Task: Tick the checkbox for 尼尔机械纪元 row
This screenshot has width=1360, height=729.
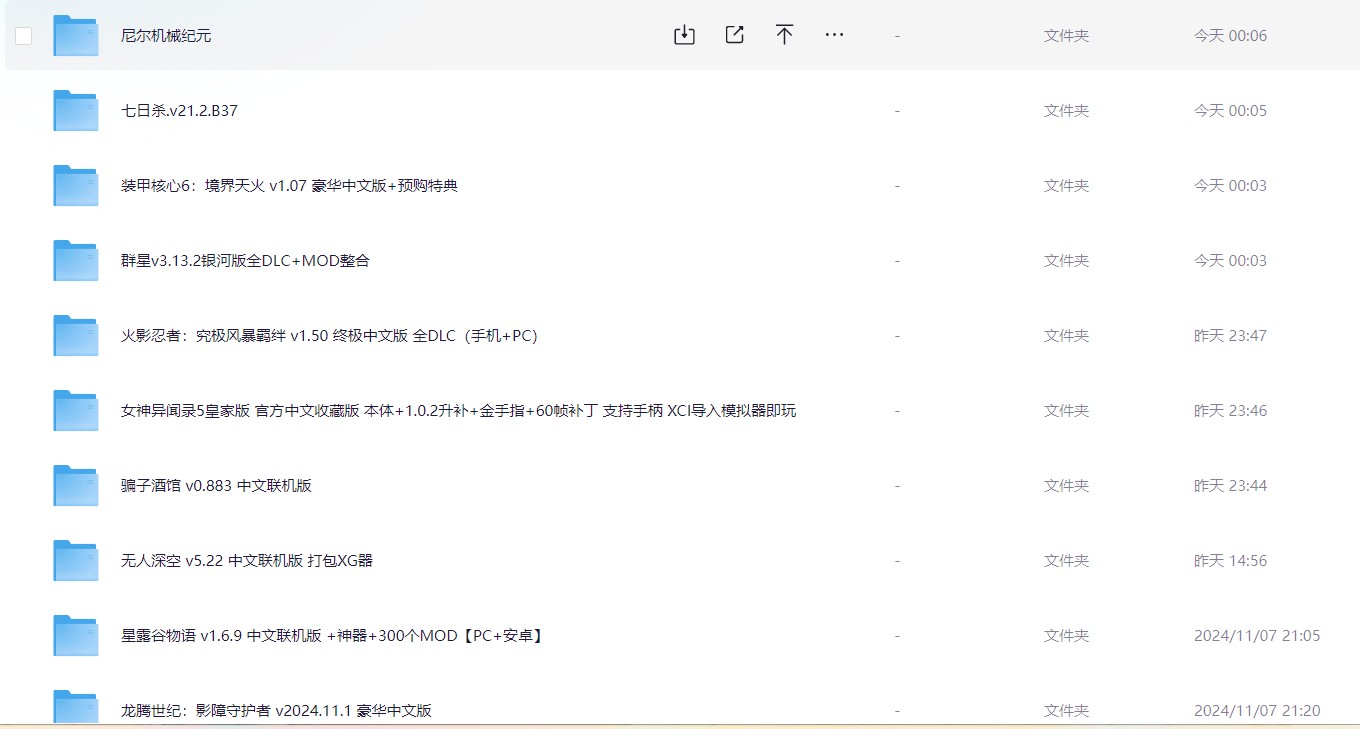Action: pos(23,36)
